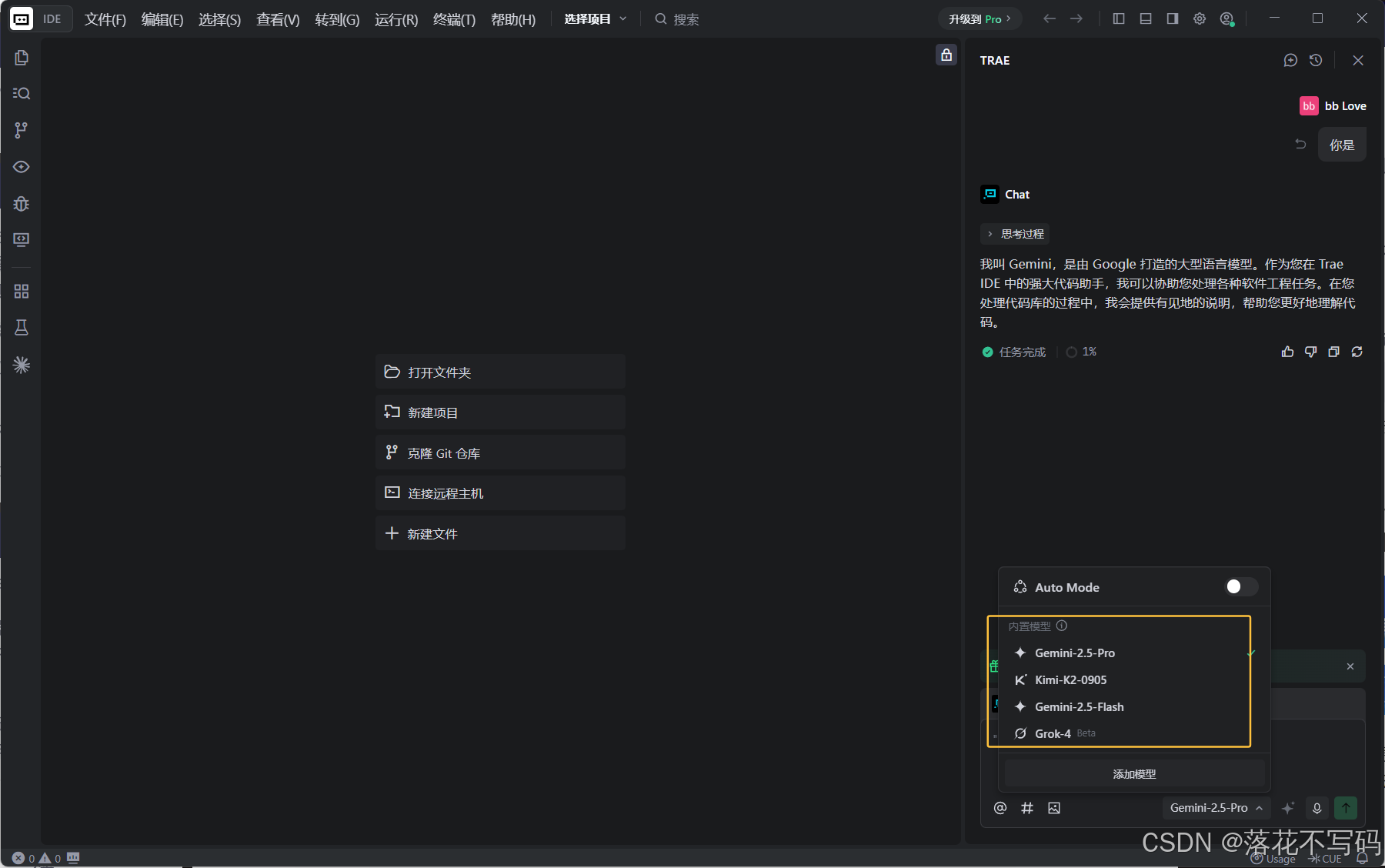Click the 内置模型 info icon
The image size is (1385, 868).
pyautogui.click(x=1062, y=626)
